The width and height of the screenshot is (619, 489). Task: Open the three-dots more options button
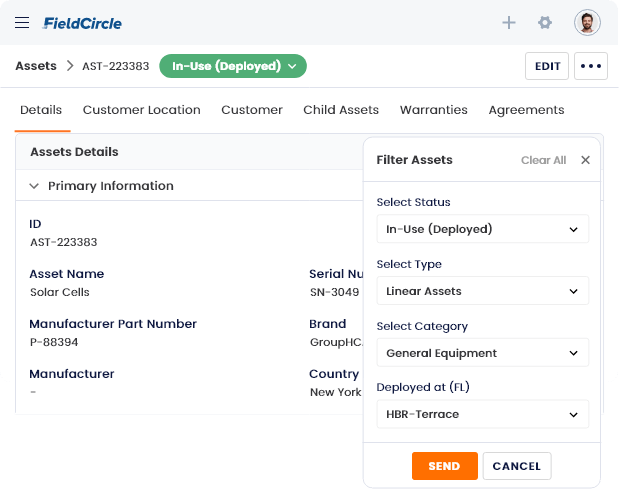click(591, 66)
